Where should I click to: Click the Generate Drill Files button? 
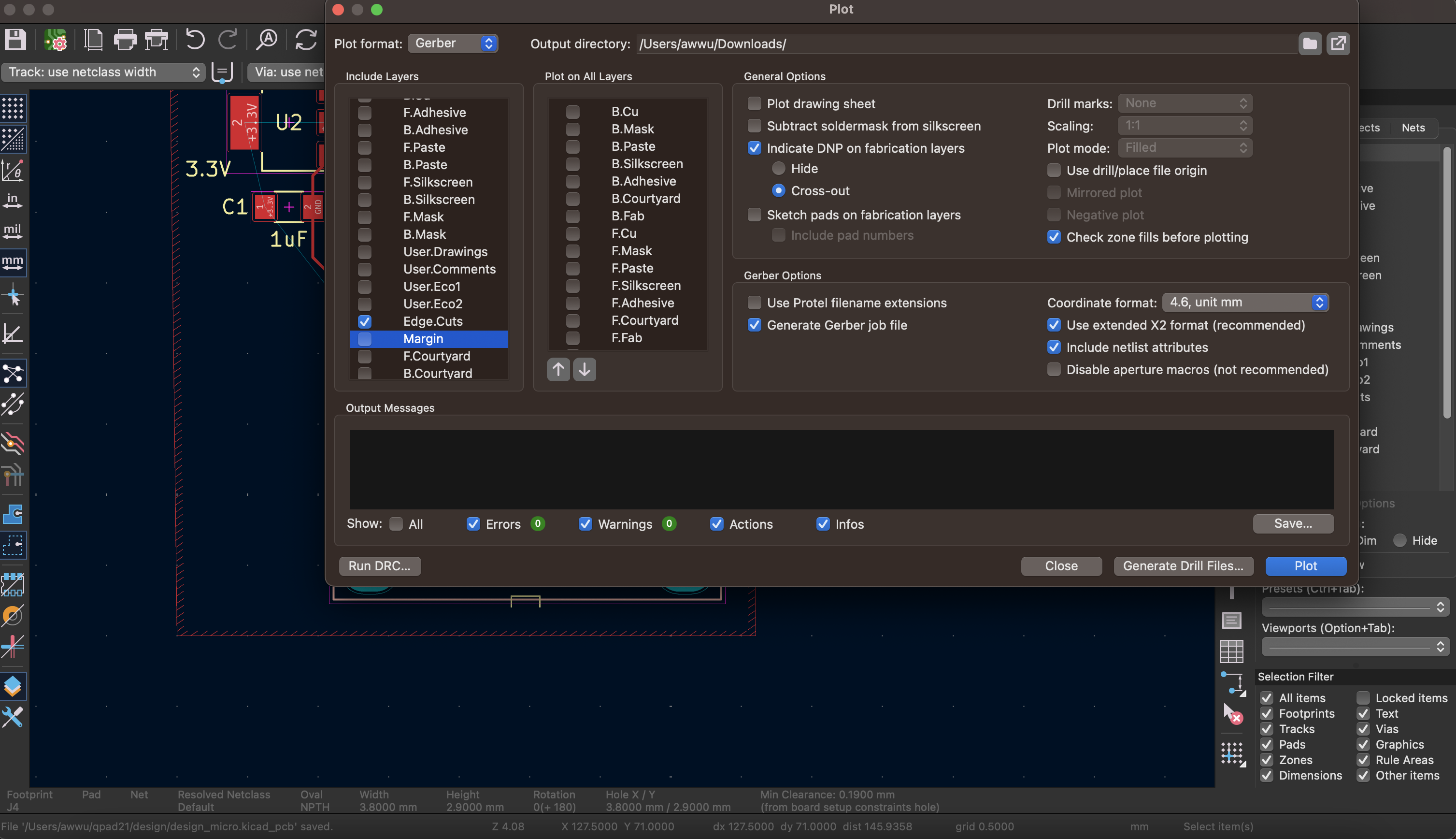point(1184,566)
